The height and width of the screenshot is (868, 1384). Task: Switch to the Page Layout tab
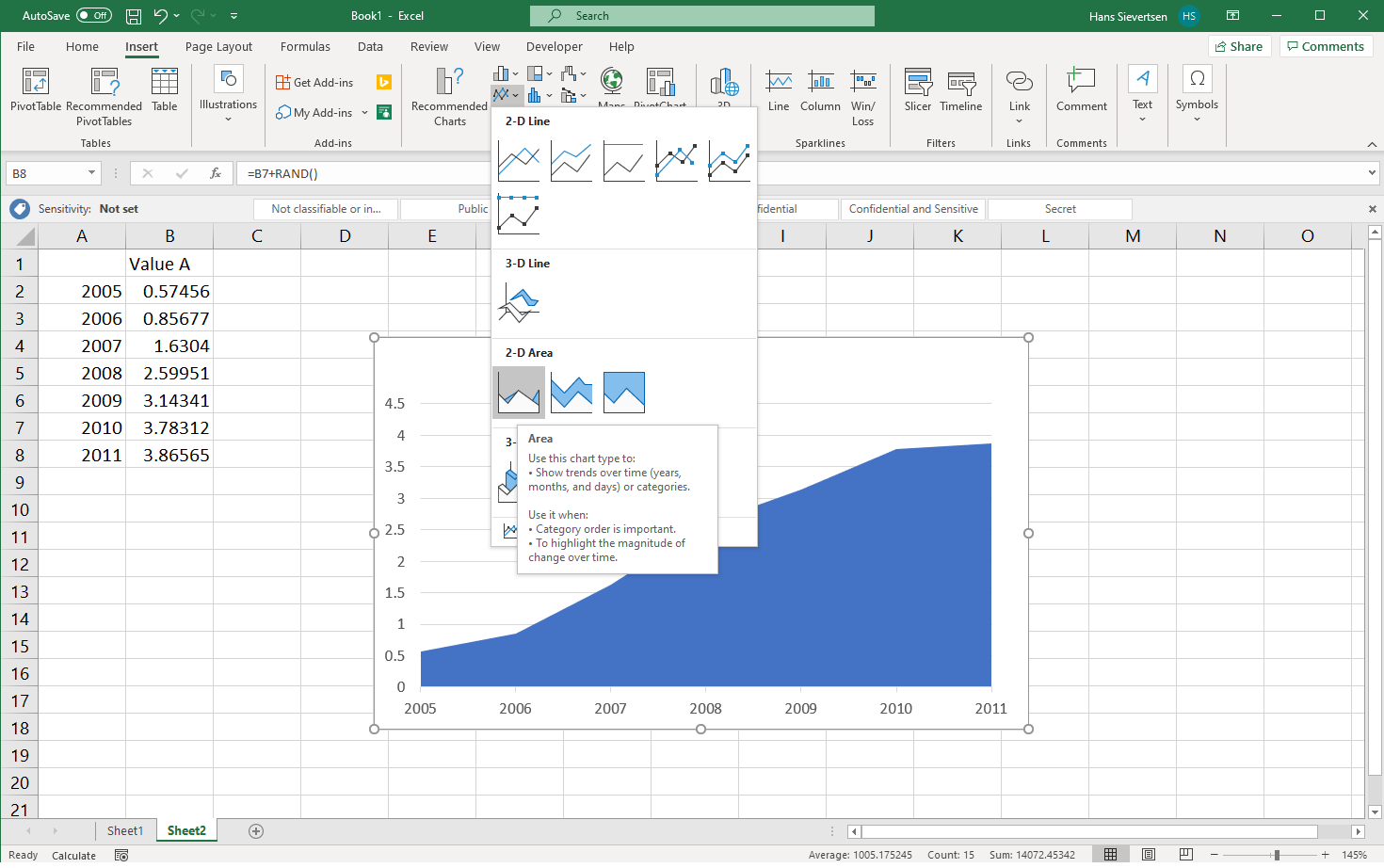(218, 46)
